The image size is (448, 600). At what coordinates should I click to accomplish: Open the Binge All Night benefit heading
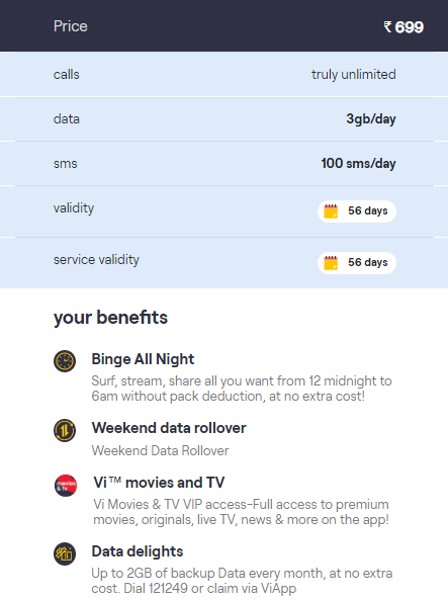coord(143,359)
